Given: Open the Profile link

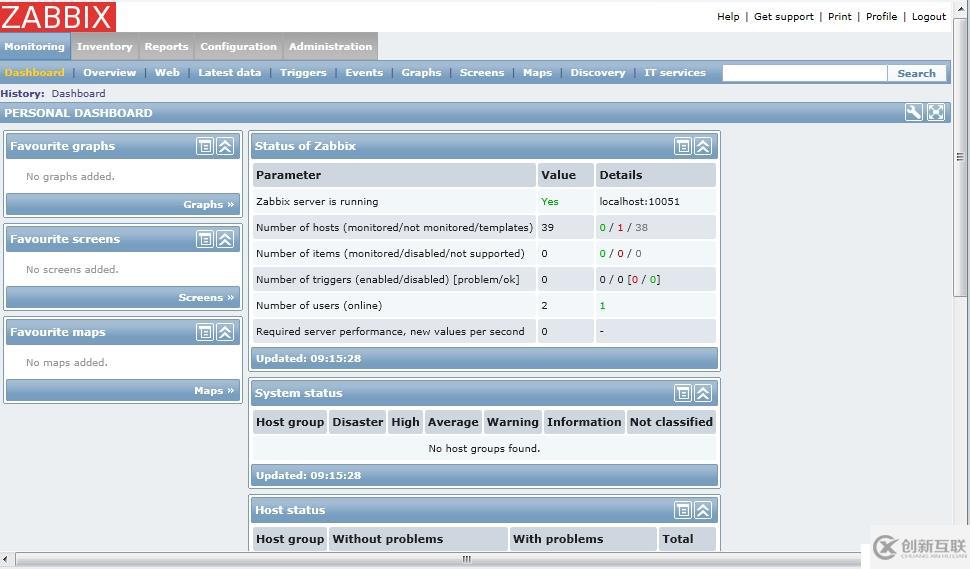Looking at the screenshot, I should tap(882, 17).
